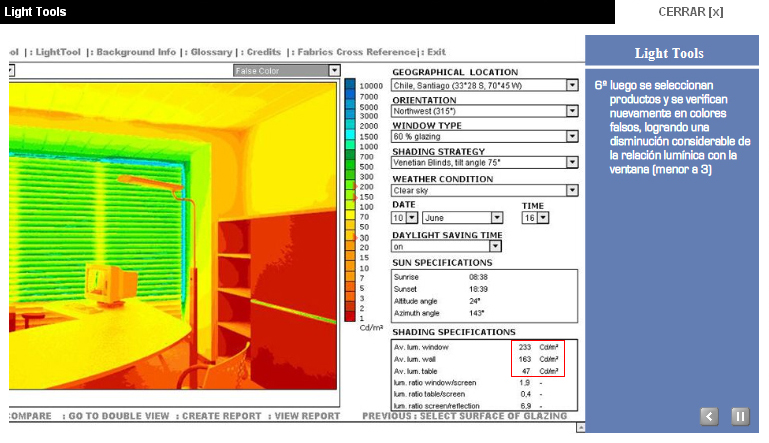Viewport: 769px width, 443px height.
Task: Click the false color room rendering
Action: (173, 235)
